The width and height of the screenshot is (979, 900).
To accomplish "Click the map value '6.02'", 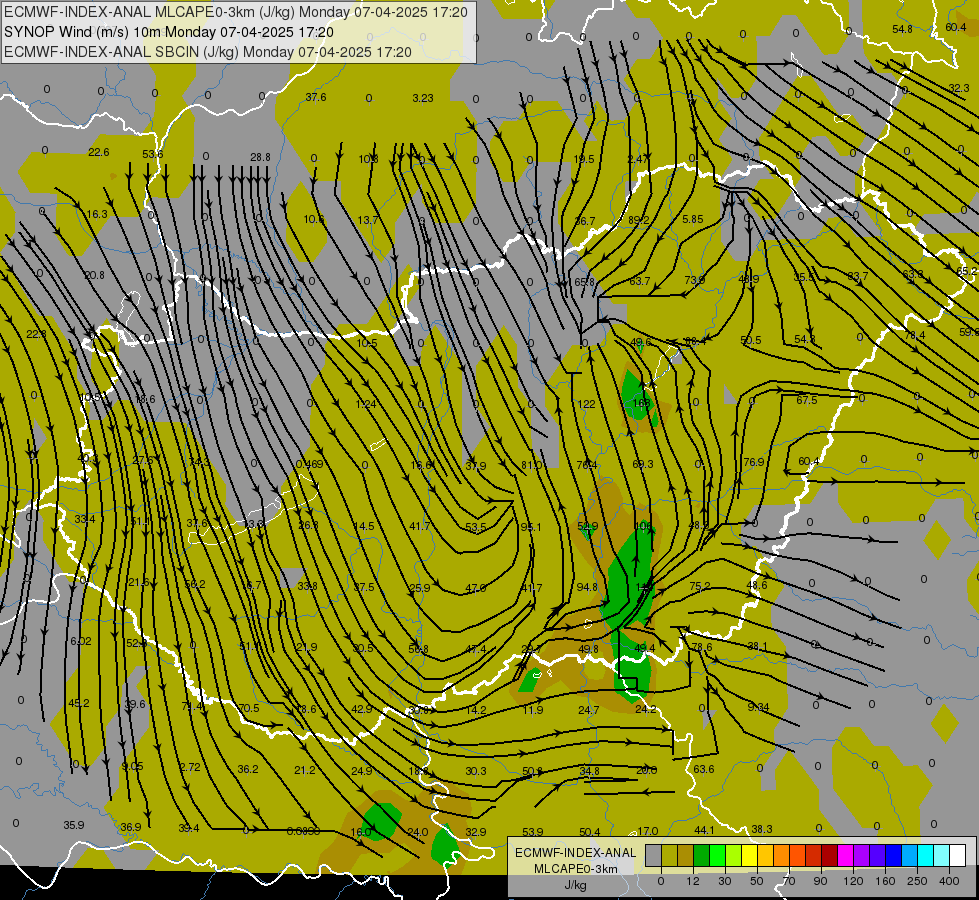I will tap(81, 641).
